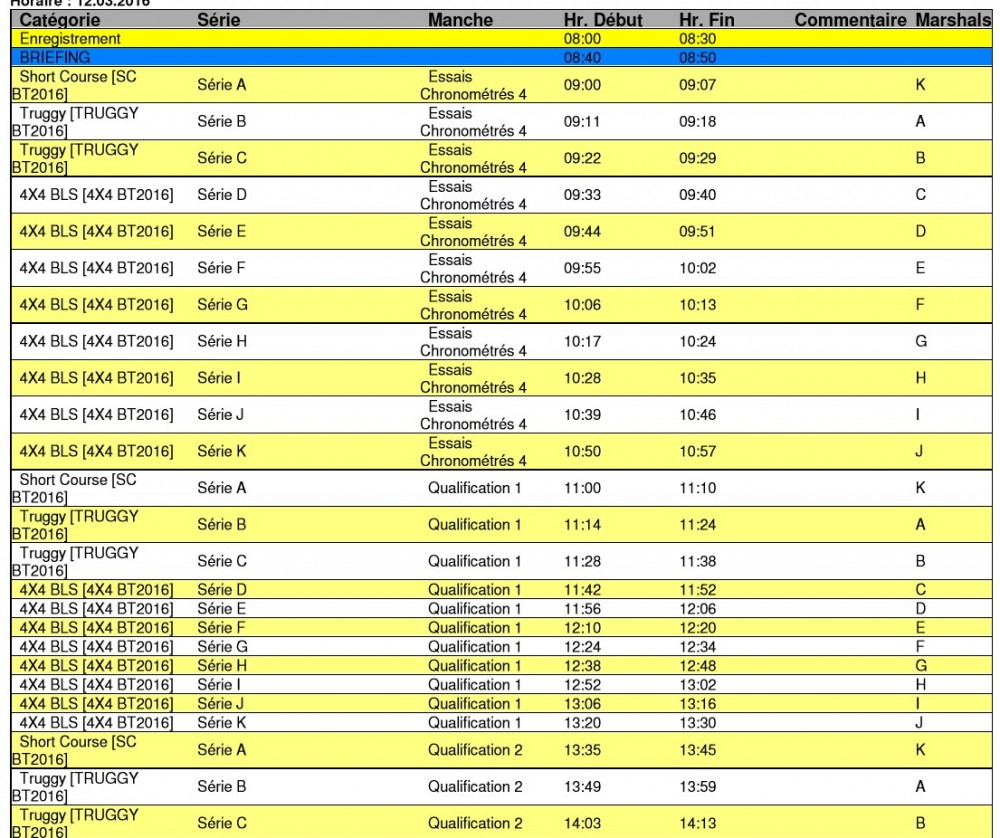Click the 12:20 end time

(698, 628)
